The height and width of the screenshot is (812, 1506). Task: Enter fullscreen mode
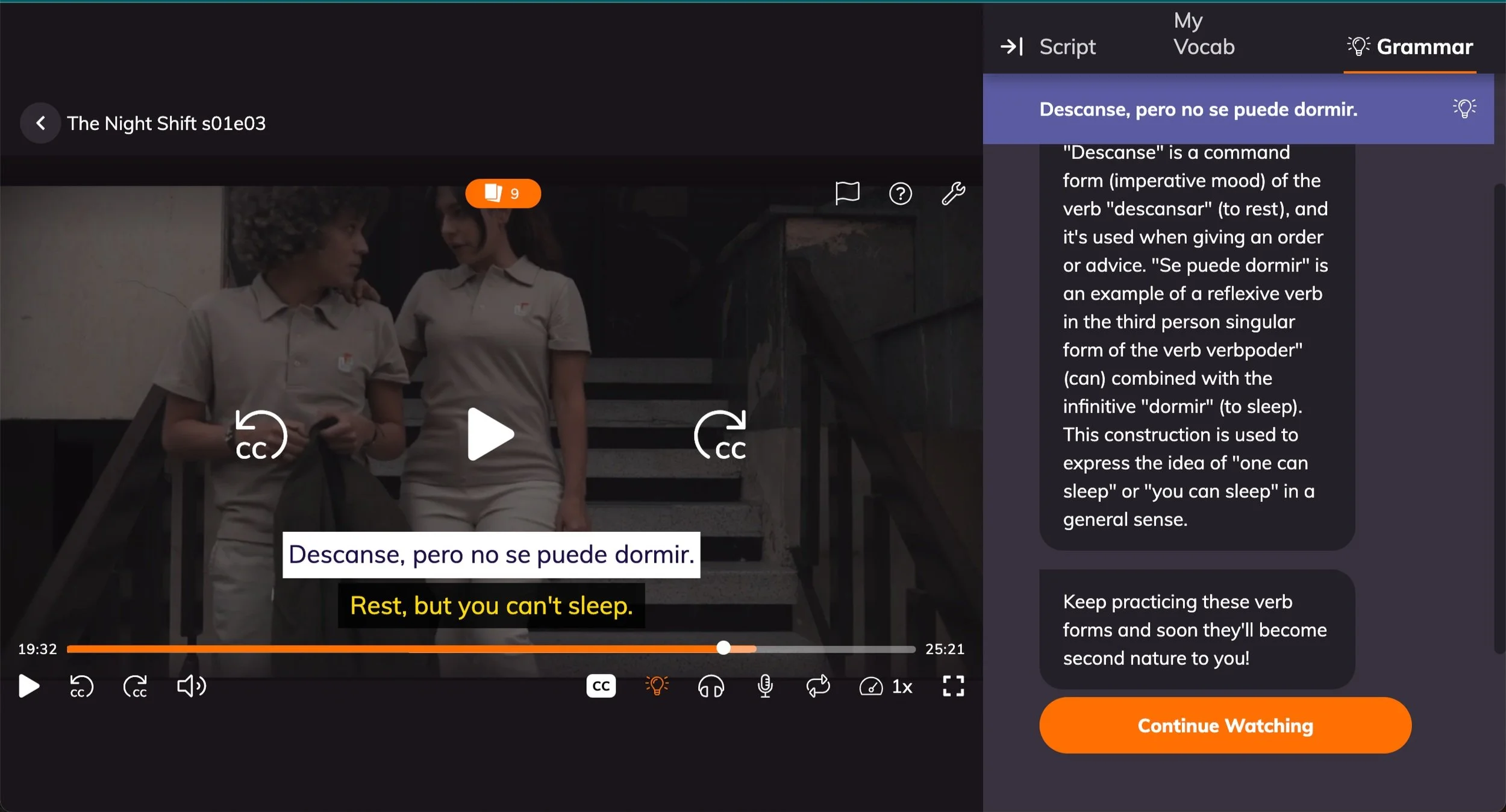[x=953, y=686]
